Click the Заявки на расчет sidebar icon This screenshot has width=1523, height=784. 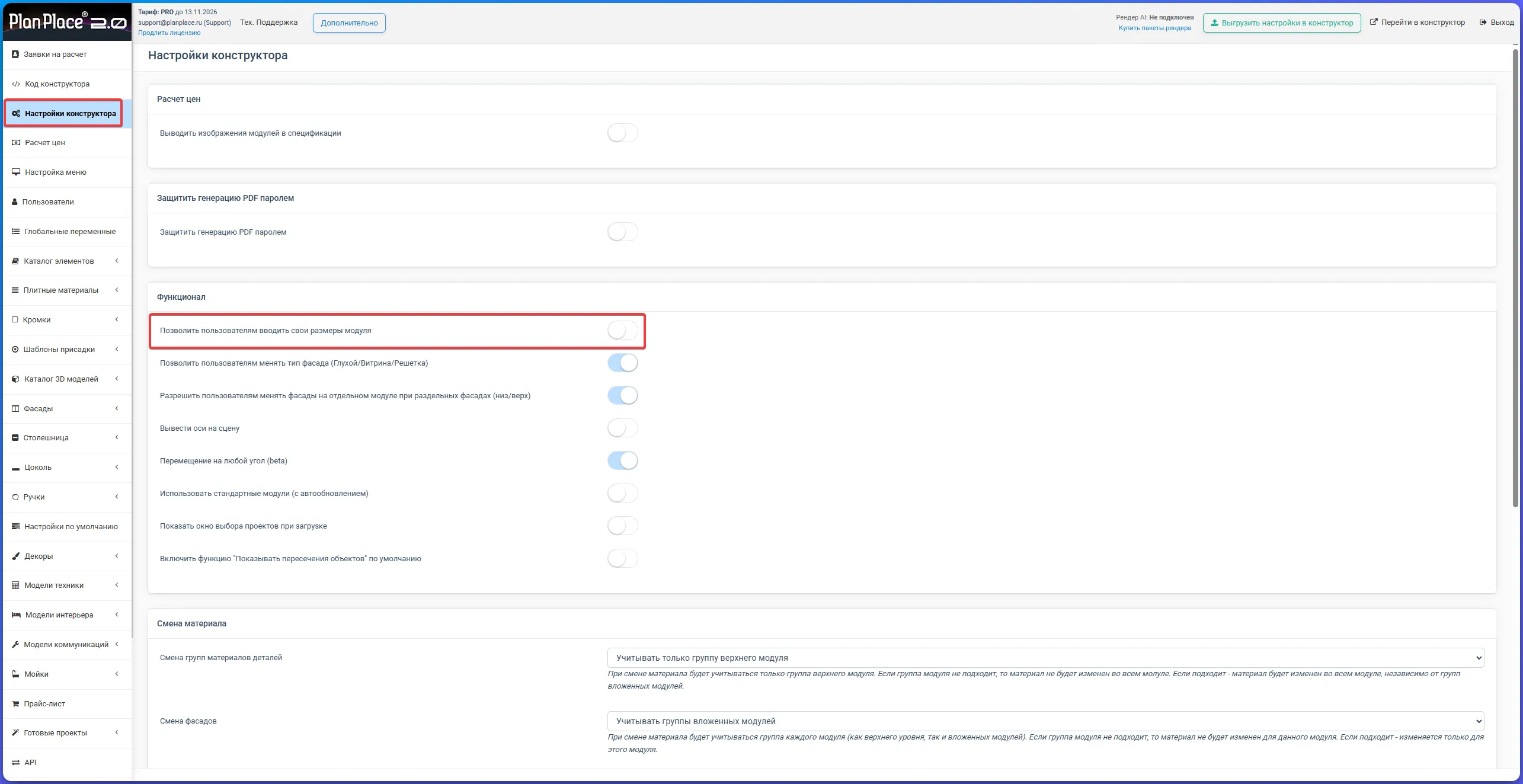point(15,54)
